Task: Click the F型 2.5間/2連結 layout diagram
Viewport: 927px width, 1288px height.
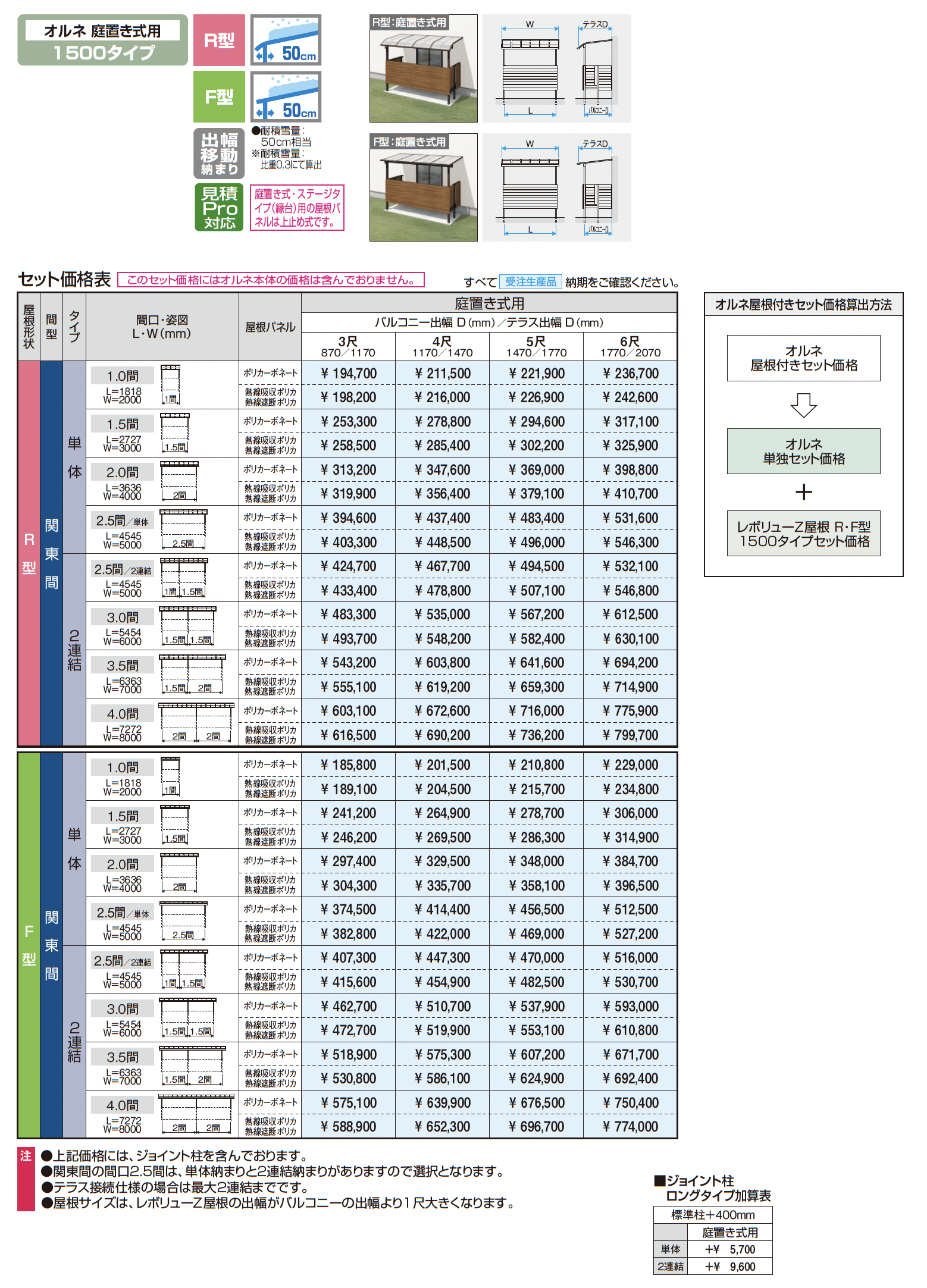Action: point(183,970)
